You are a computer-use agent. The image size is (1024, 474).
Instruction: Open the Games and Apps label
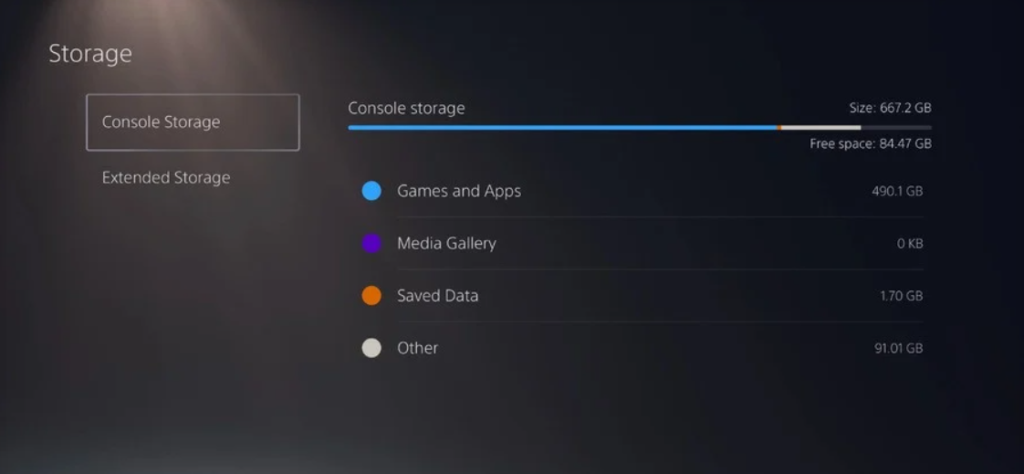[459, 191]
